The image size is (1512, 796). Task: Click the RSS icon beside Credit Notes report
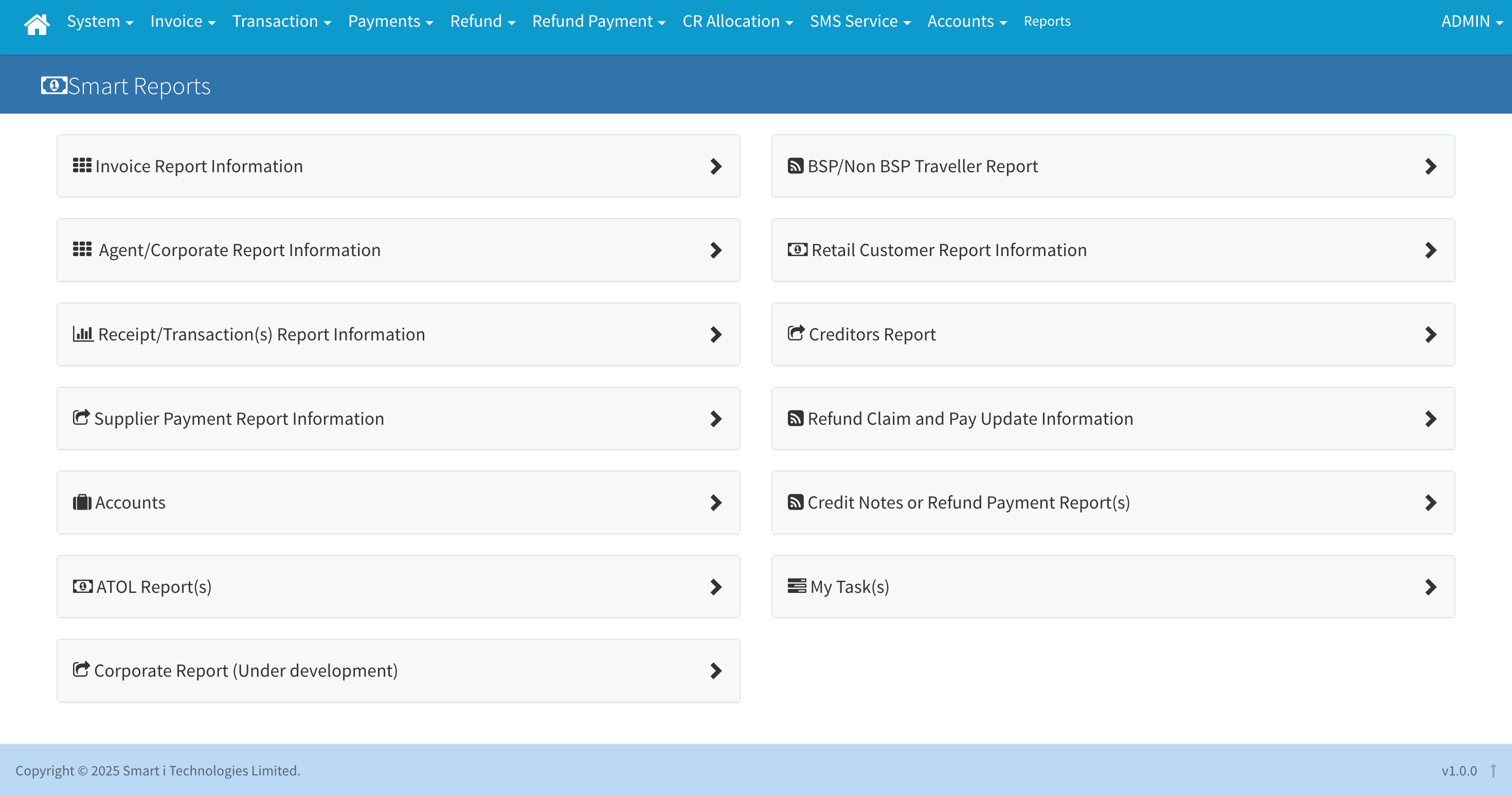[795, 502]
